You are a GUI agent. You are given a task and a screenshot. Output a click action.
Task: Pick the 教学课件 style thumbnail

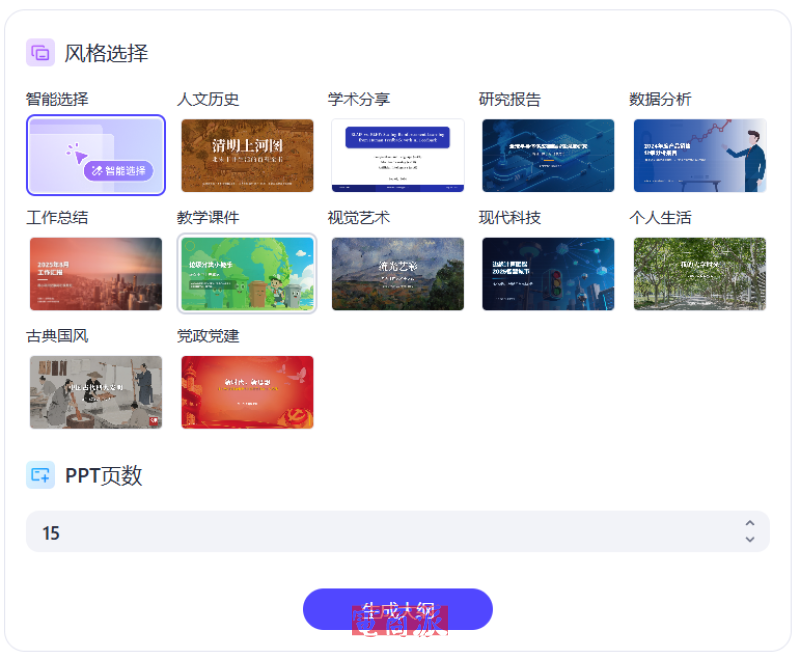pyautogui.click(x=247, y=274)
